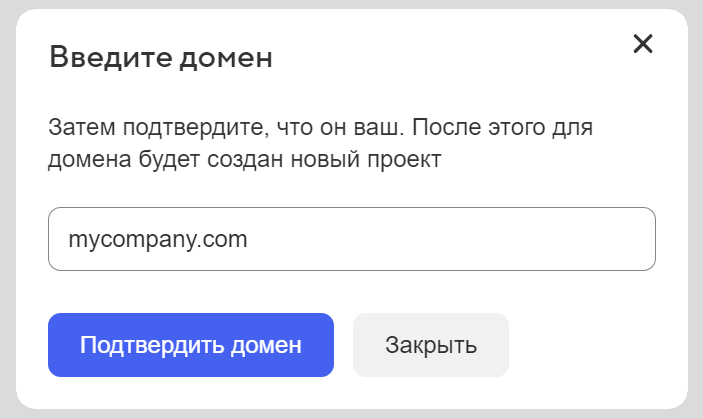Viewport: 703px width, 419px height.
Task: Dismiss the dialog using Закрыть
Action: click(431, 345)
